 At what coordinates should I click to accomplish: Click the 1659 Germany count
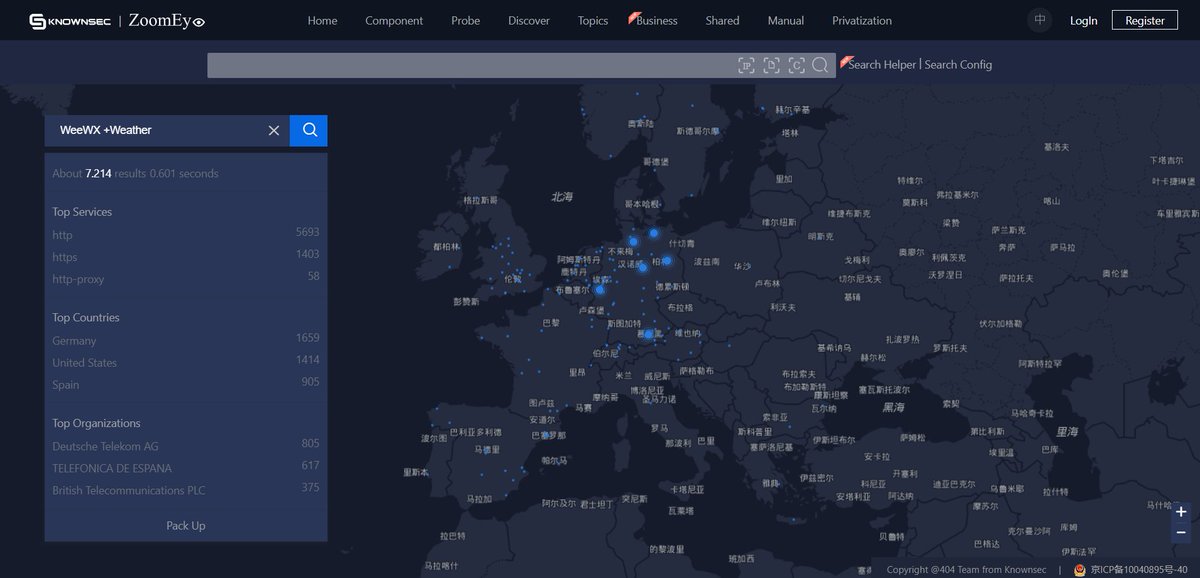[x=307, y=338]
